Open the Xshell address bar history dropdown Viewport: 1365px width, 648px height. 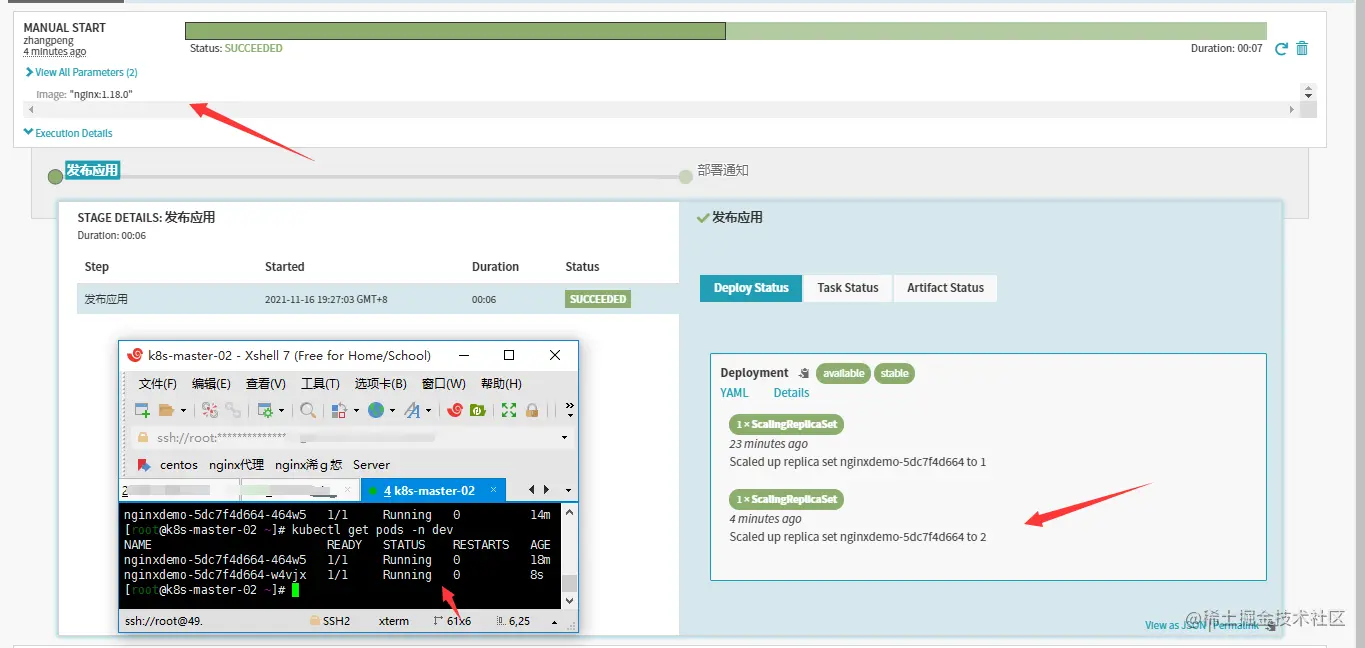(564, 438)
